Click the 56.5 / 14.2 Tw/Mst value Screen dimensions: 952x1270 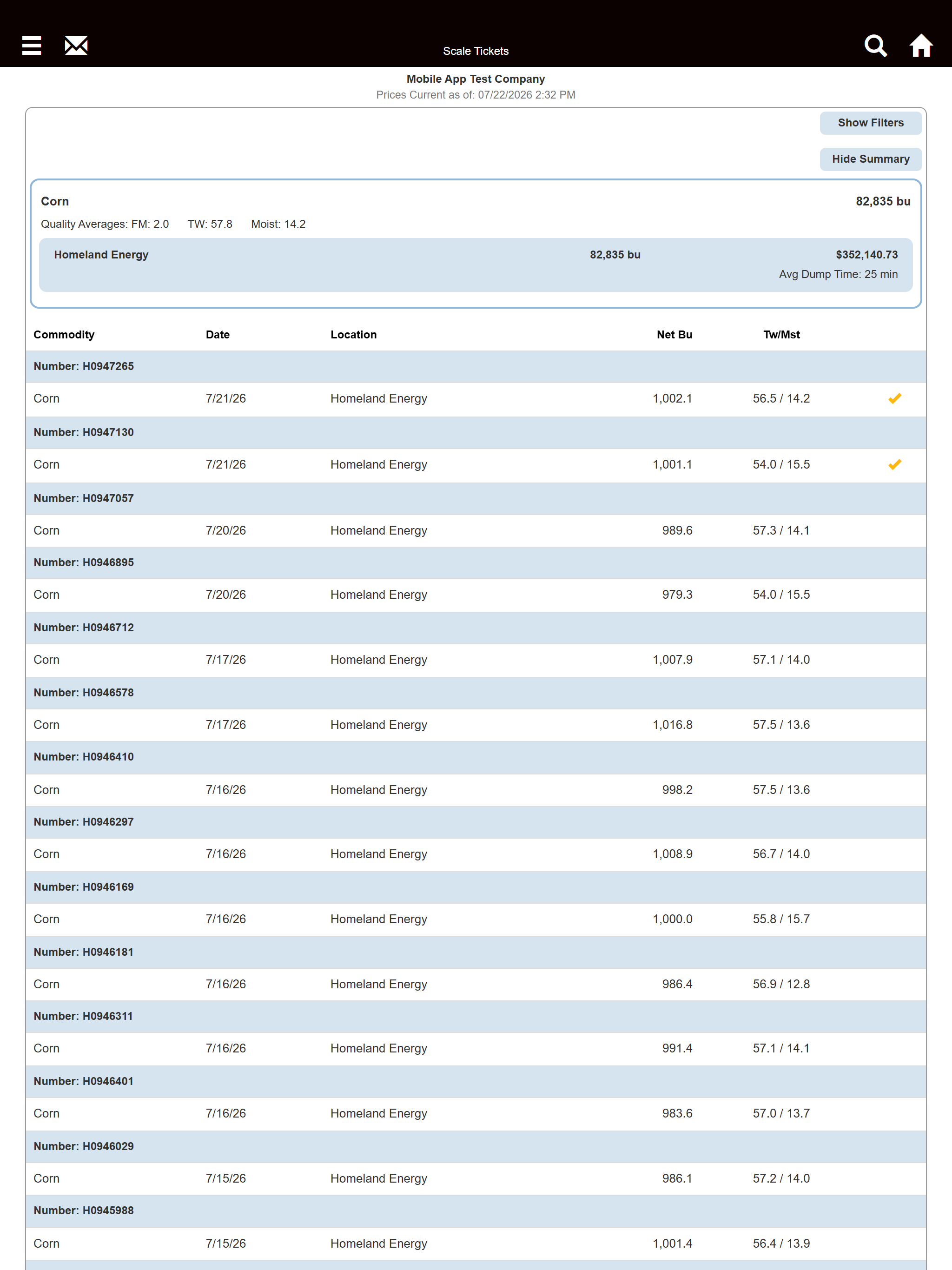(781, 398)
